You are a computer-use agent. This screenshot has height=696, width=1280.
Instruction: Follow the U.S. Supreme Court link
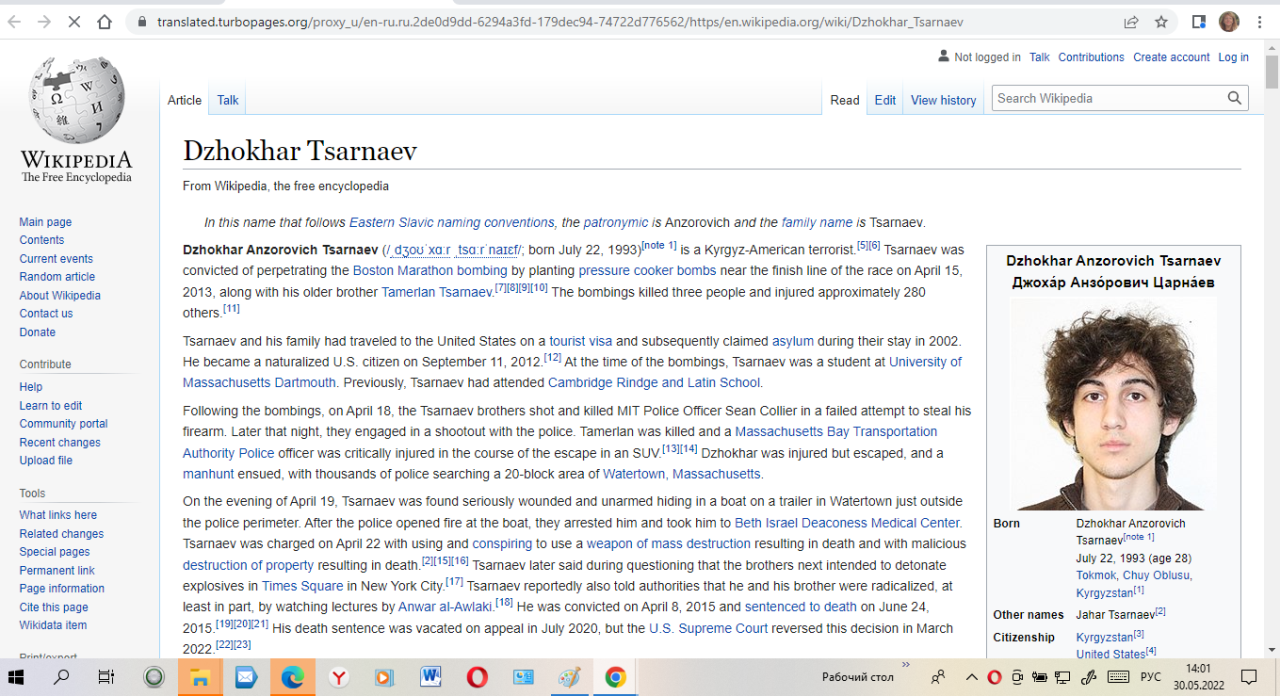point(708,628)
